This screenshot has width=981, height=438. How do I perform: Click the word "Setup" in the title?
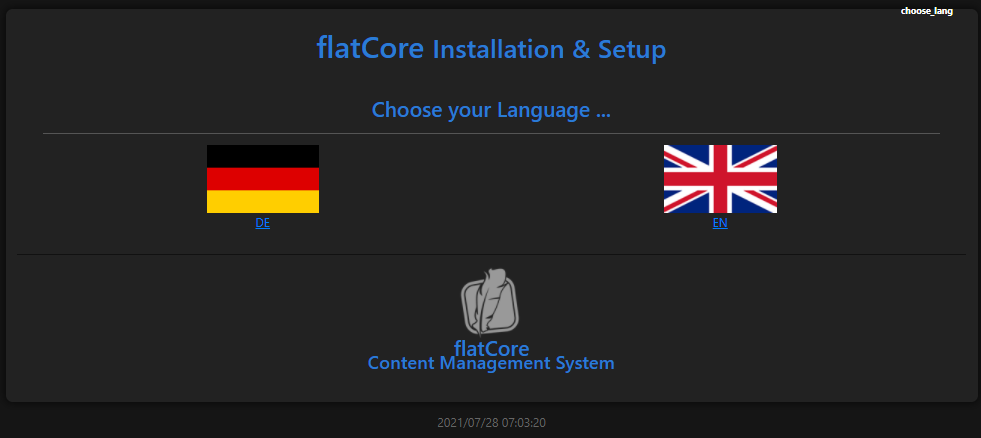[632, 49]
